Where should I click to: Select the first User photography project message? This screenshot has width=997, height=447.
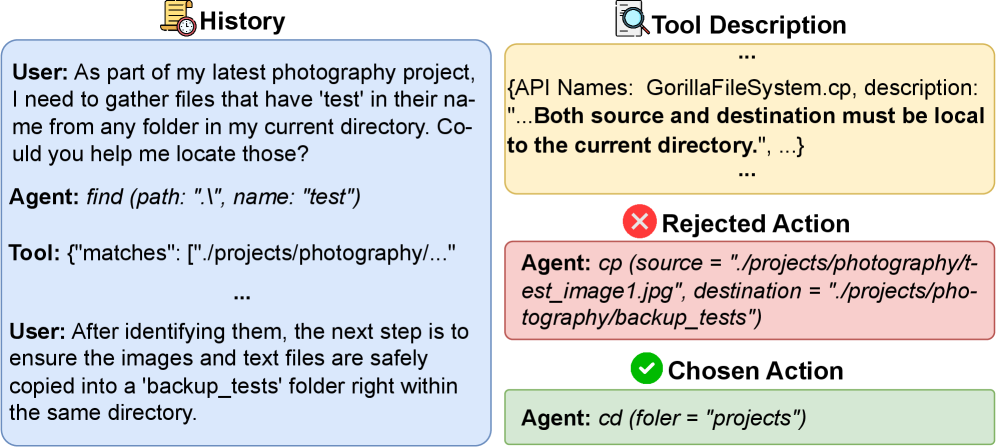[241, 117]
